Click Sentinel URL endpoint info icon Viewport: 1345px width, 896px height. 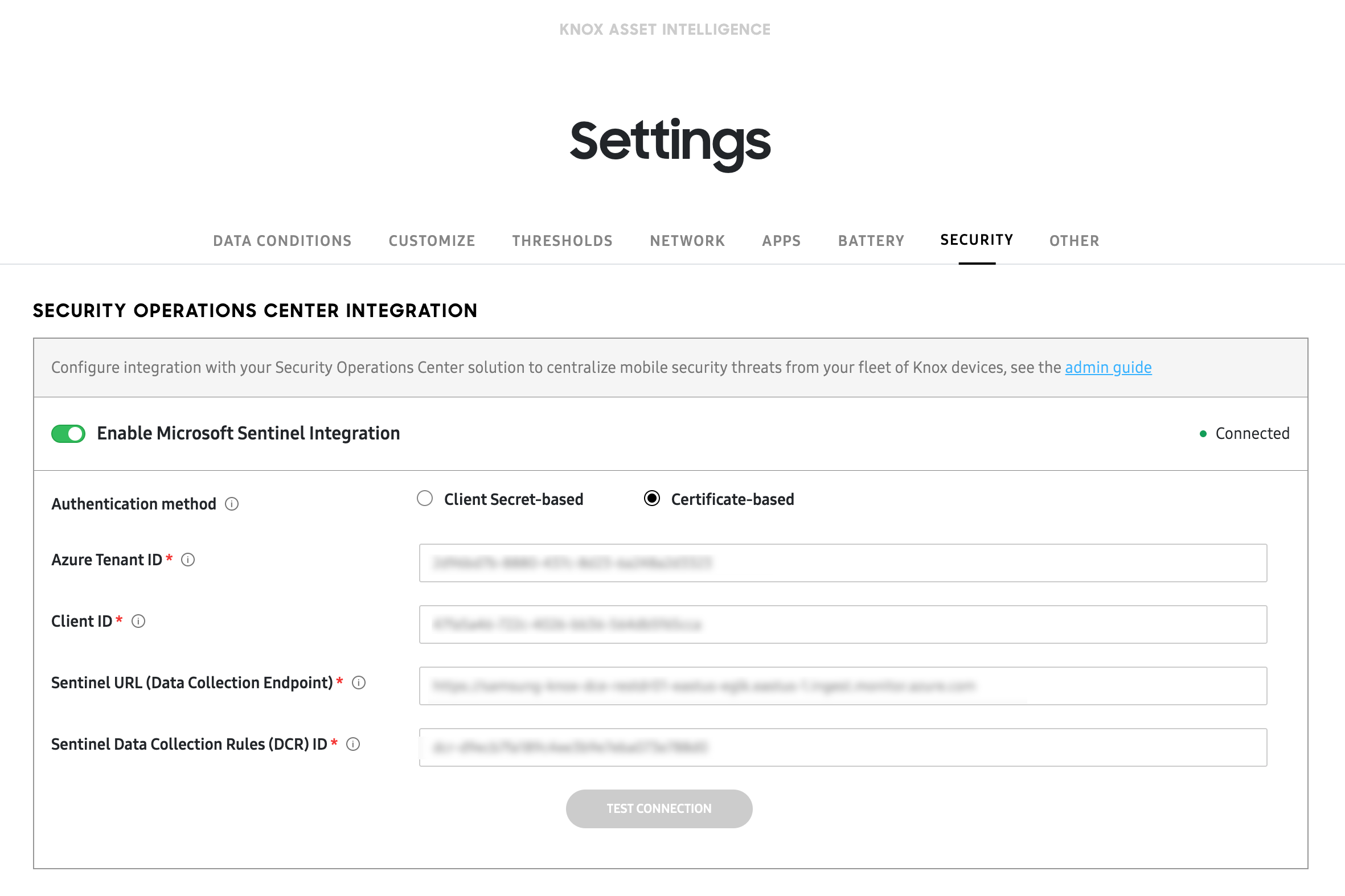(x=358, y=683)
